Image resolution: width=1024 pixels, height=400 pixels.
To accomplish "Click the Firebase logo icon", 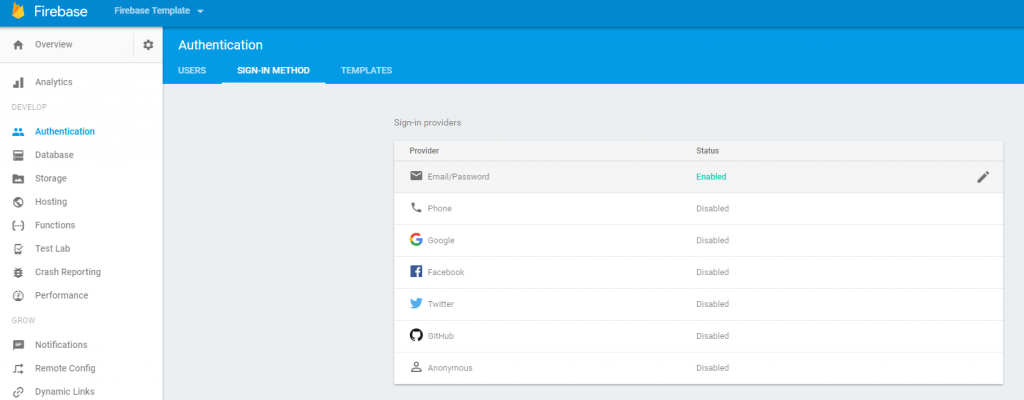I will [18, 12].
